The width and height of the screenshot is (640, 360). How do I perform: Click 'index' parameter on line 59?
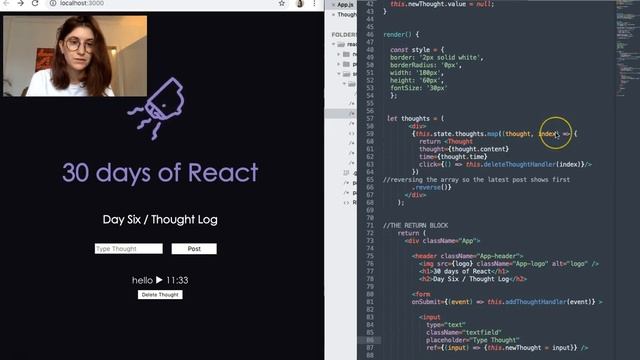click(x=547, y=134)
